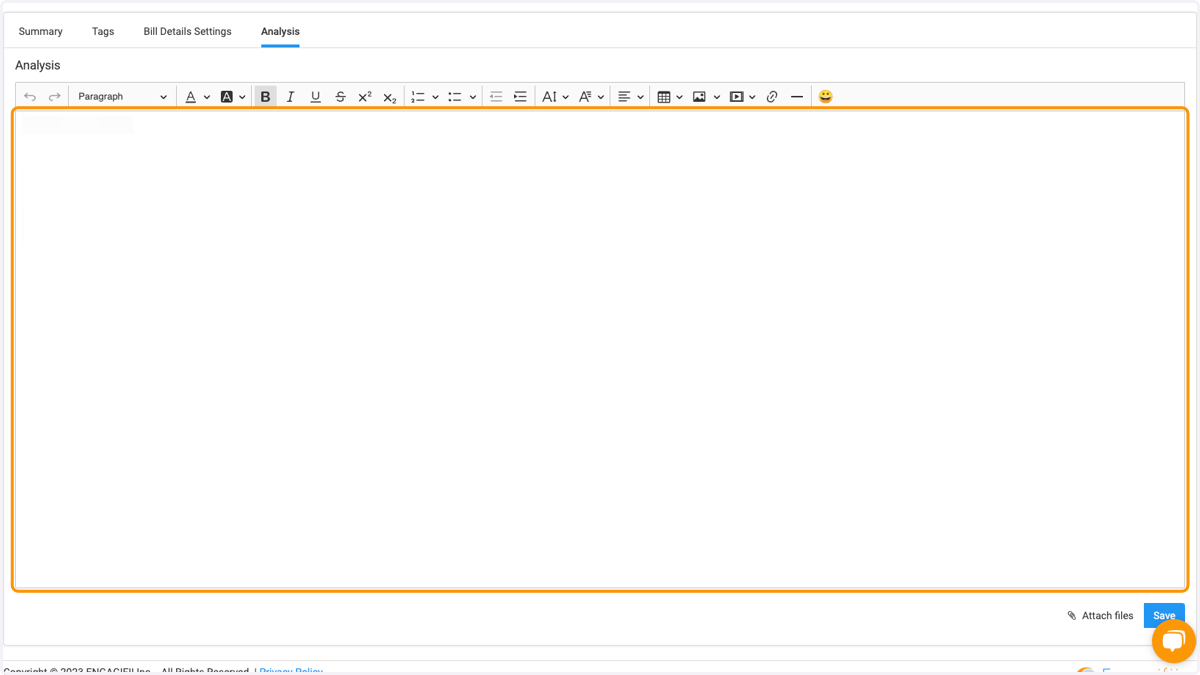Screen dimensions: 1200x675
Task: Click into the Analysis text editor area
Action: click(600, 349)
